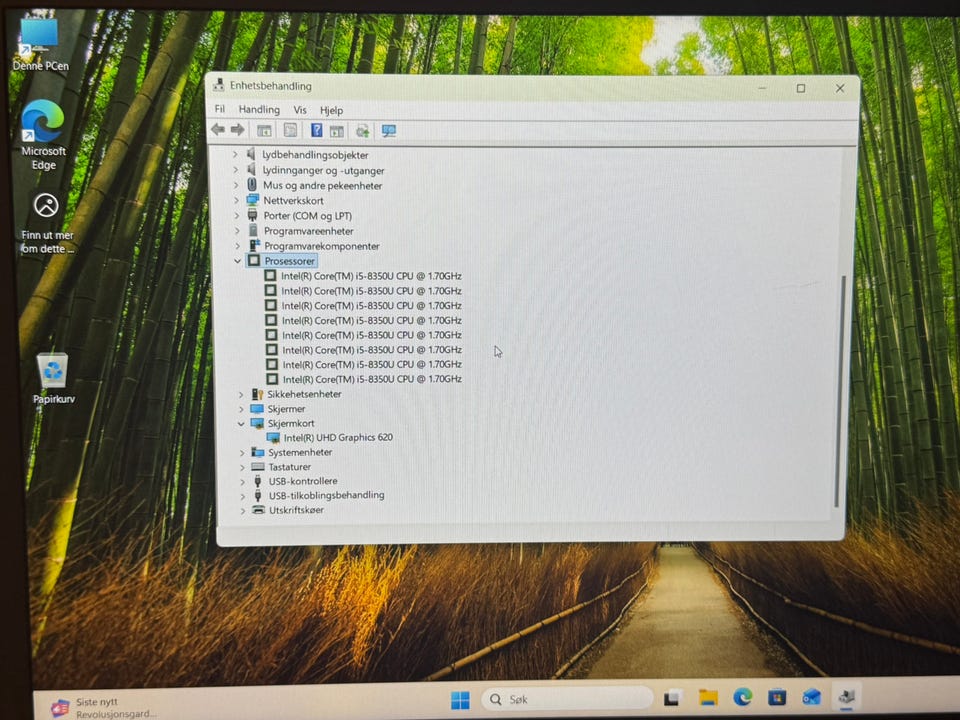Toggle the console tree toolbar icon
960x720 pixels.
(264, 130)
